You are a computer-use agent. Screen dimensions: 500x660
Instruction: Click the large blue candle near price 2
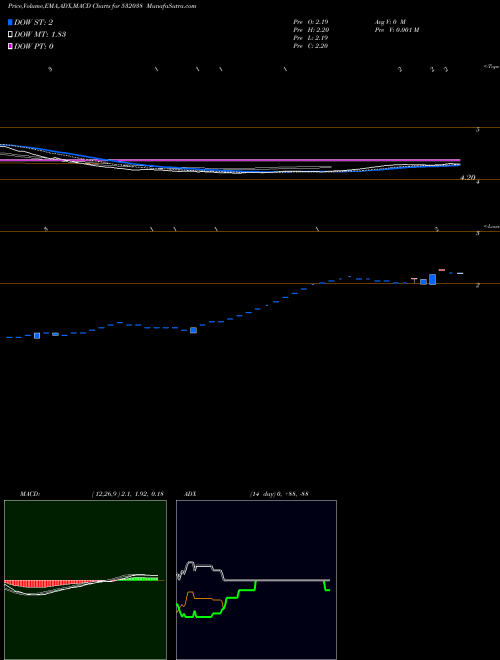tap(432, 279)
